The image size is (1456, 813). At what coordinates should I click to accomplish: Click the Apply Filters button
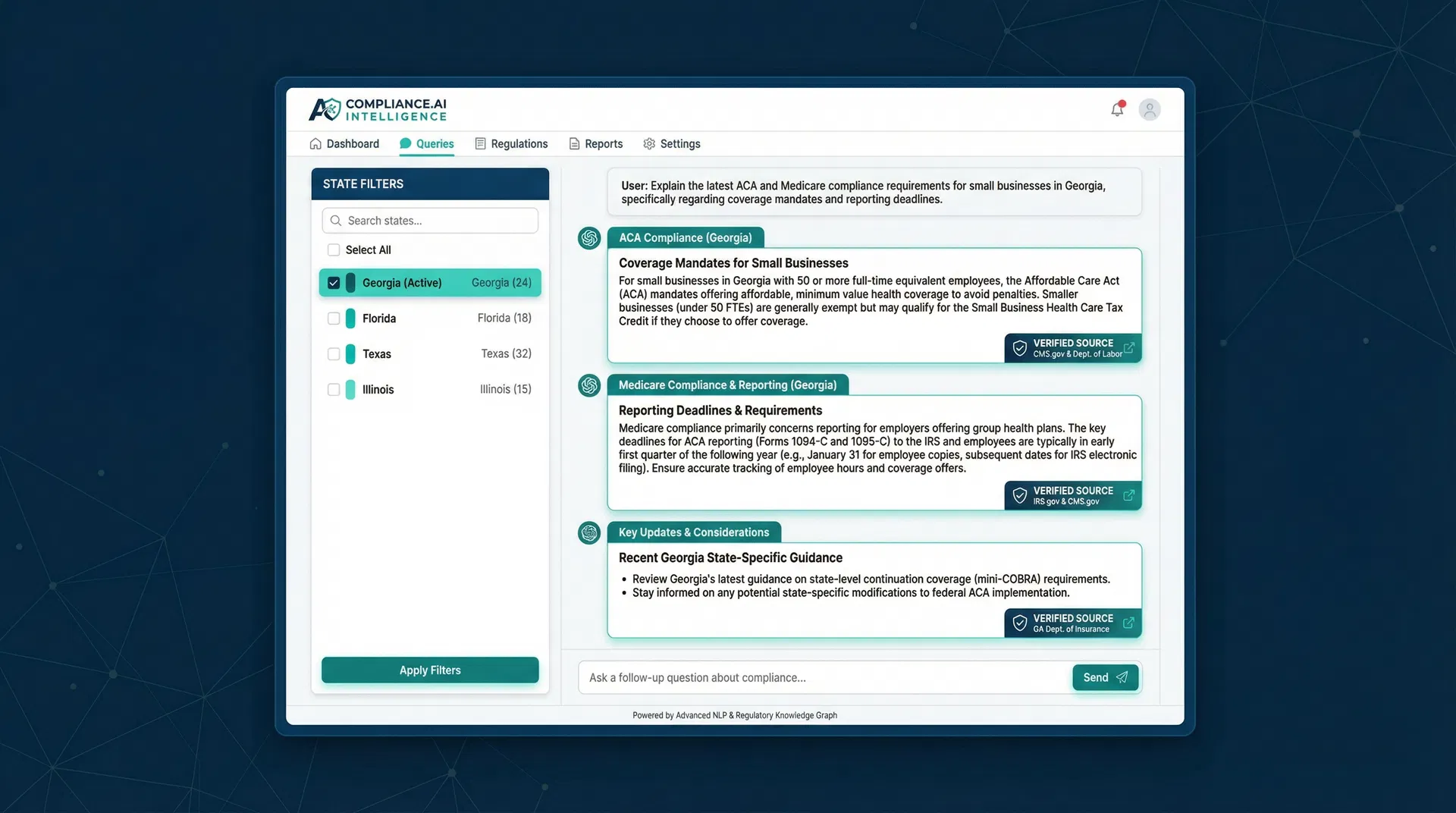pos(429,670)
